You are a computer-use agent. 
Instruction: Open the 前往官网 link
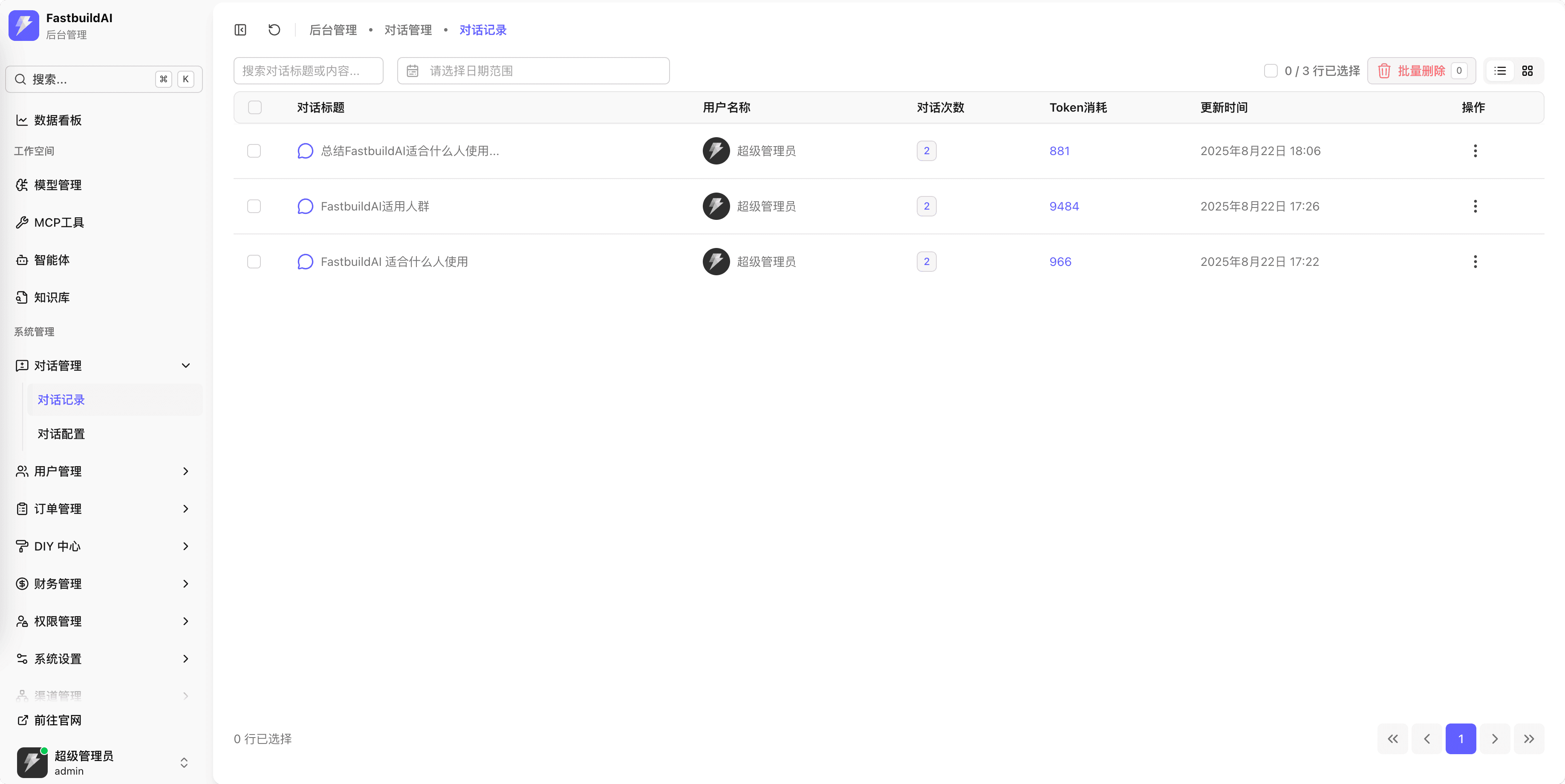pos(58,720)
